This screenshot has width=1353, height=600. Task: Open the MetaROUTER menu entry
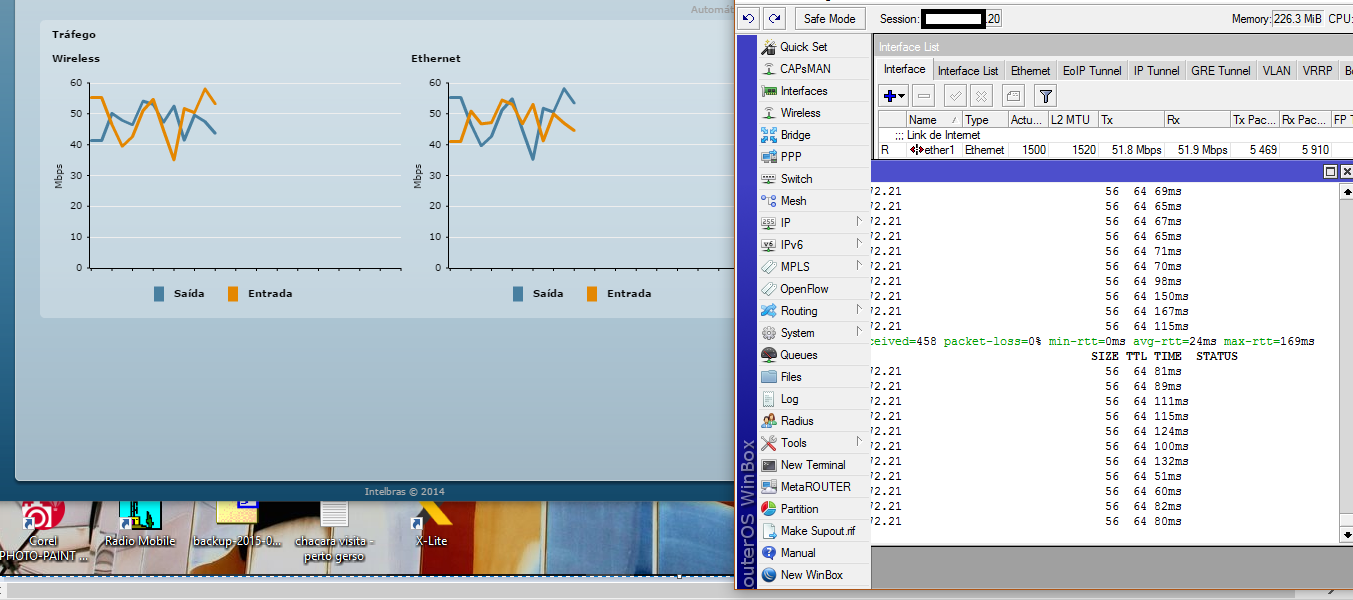click(x=815, y=487)
